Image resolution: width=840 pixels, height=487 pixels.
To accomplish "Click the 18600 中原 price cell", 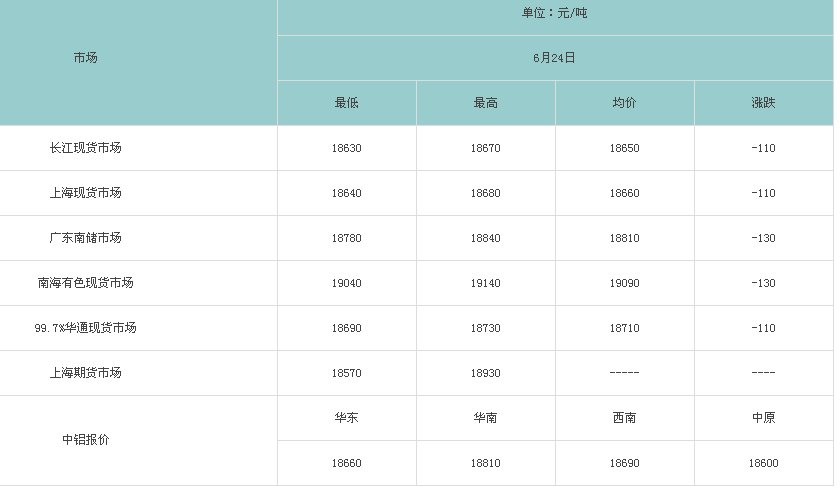I will pyautogui.click(x=763, y=463).
